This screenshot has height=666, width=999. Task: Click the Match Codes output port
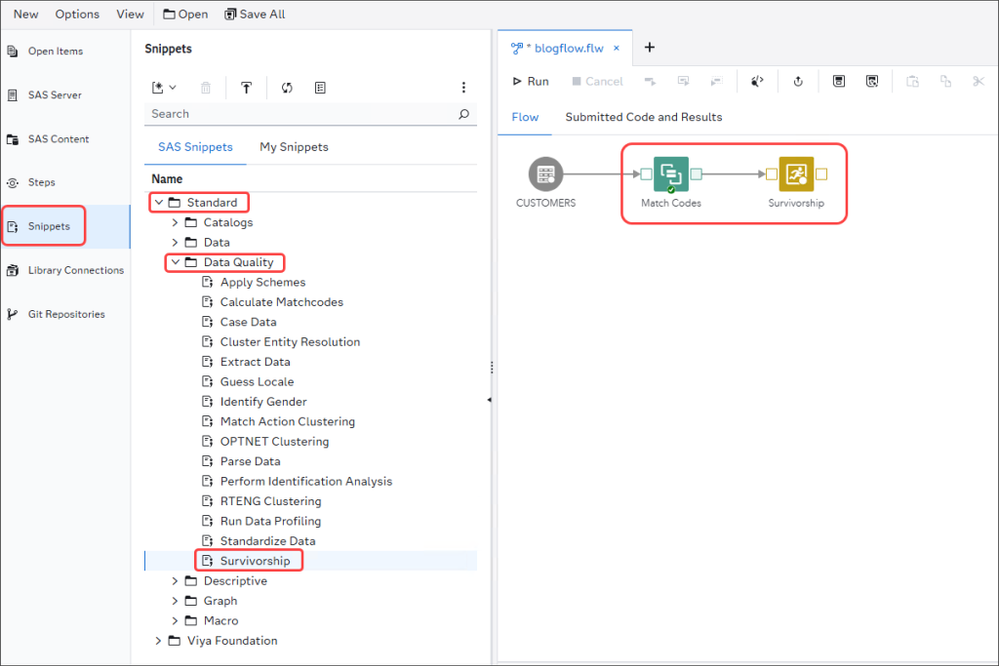[696, 174]
